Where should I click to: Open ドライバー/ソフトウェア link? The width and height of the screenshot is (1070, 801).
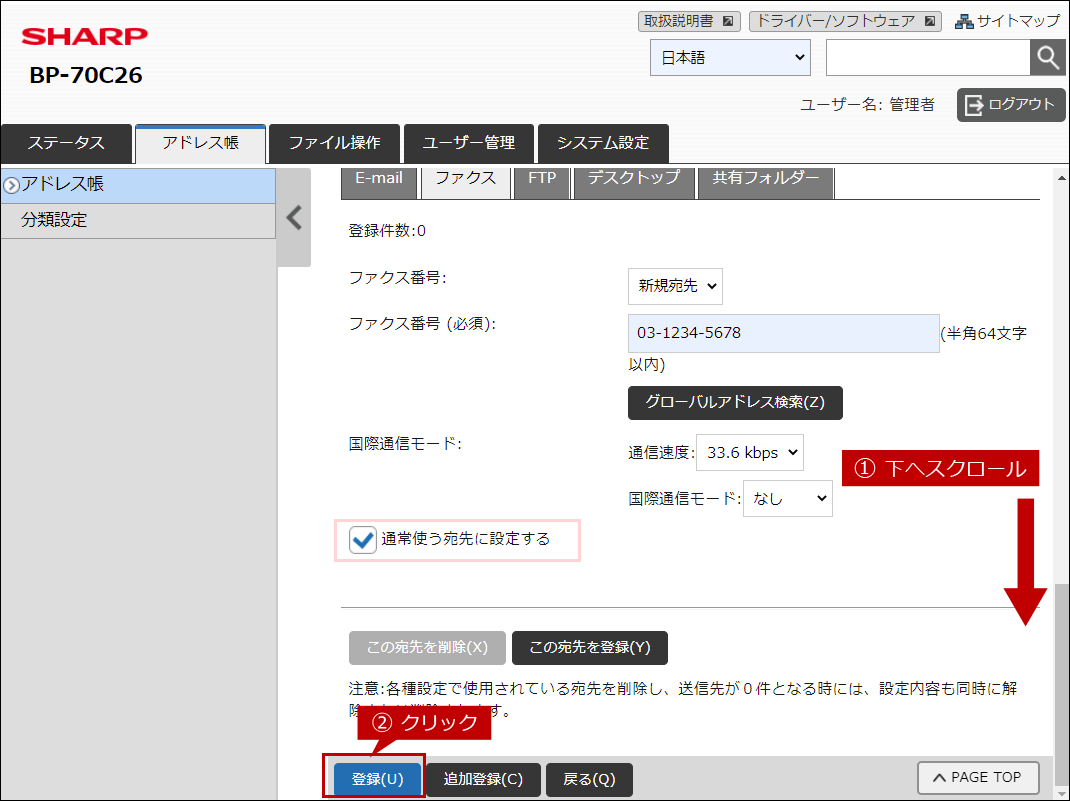click(x=845, y=21)
